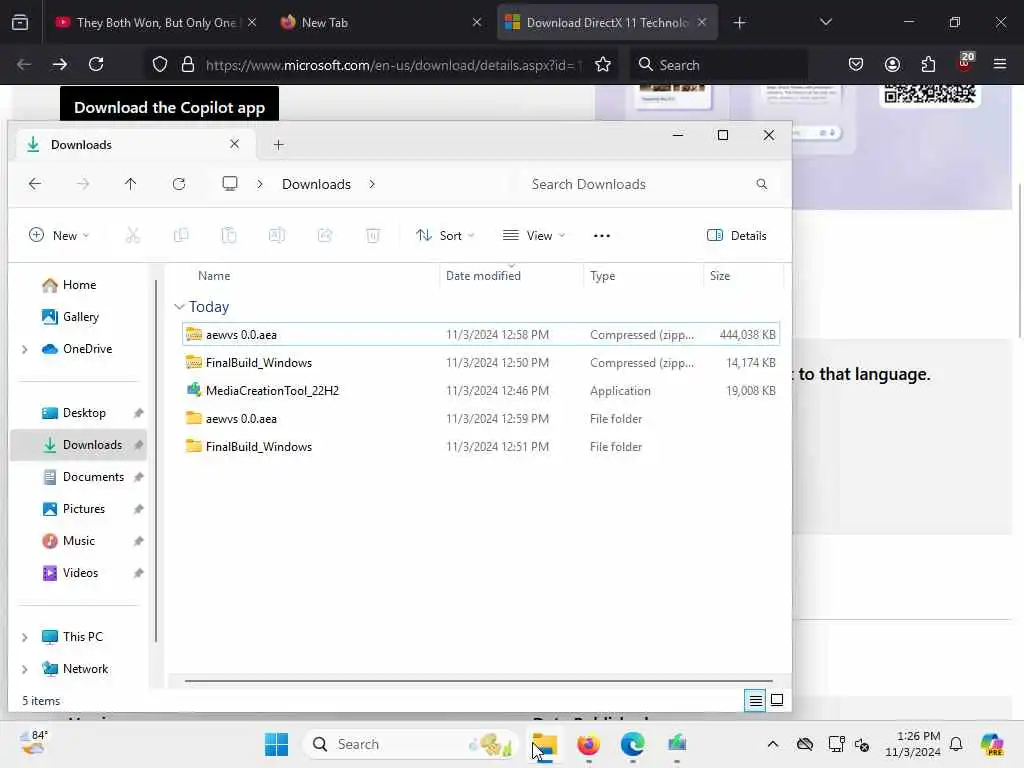1024x768 pixels.
Task: Open Gallery in the navigation pane
Action: tap(78, 317)
